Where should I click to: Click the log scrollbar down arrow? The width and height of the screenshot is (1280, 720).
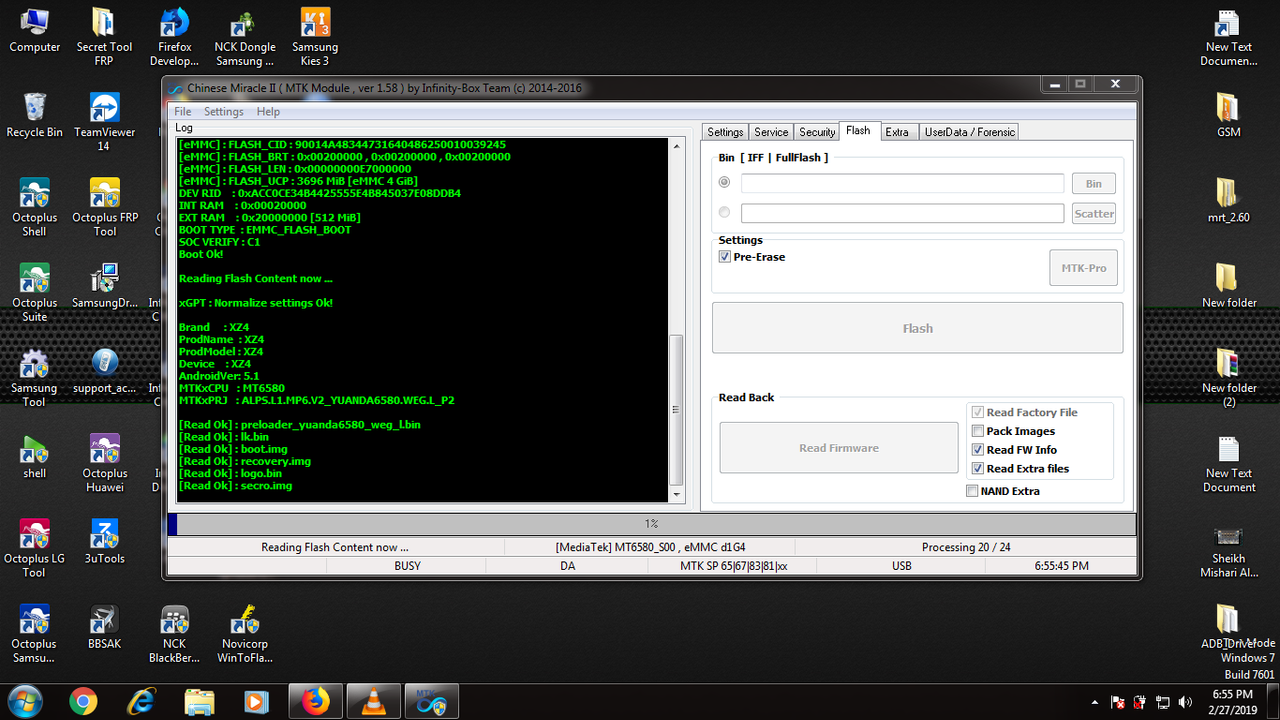tap(677, 494)
